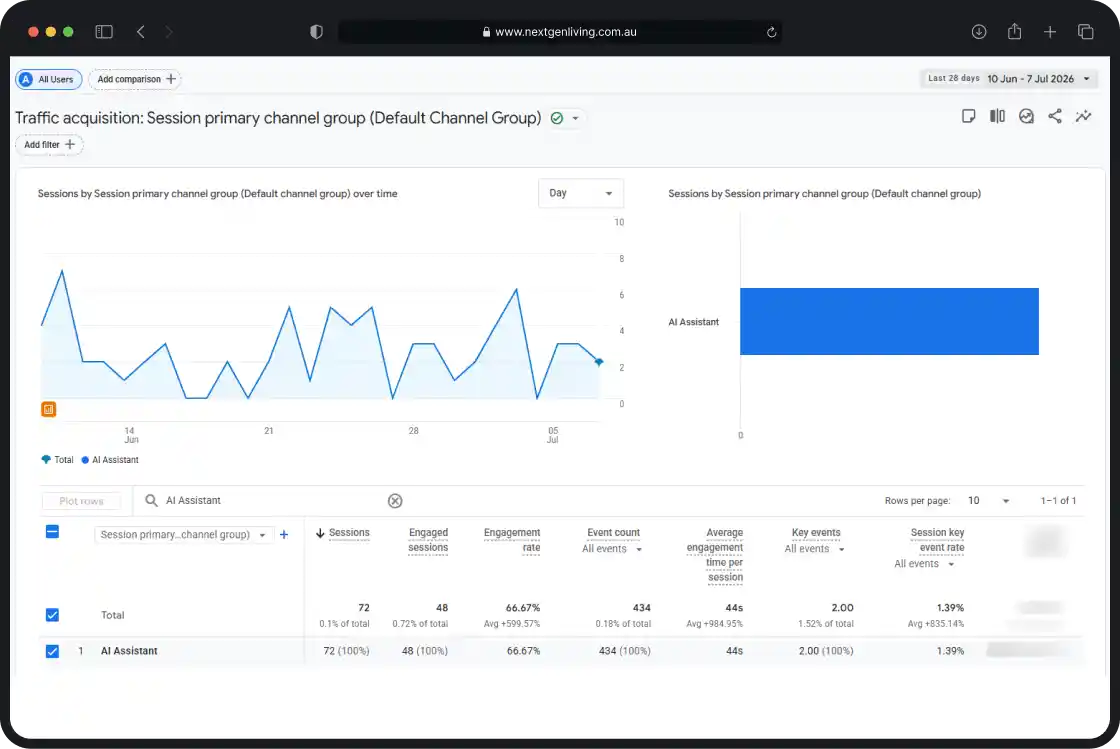The width and height of the screenshot is (1120, 749).
Task: Uncheck the Total row checkbox
Action: [52, 615]
